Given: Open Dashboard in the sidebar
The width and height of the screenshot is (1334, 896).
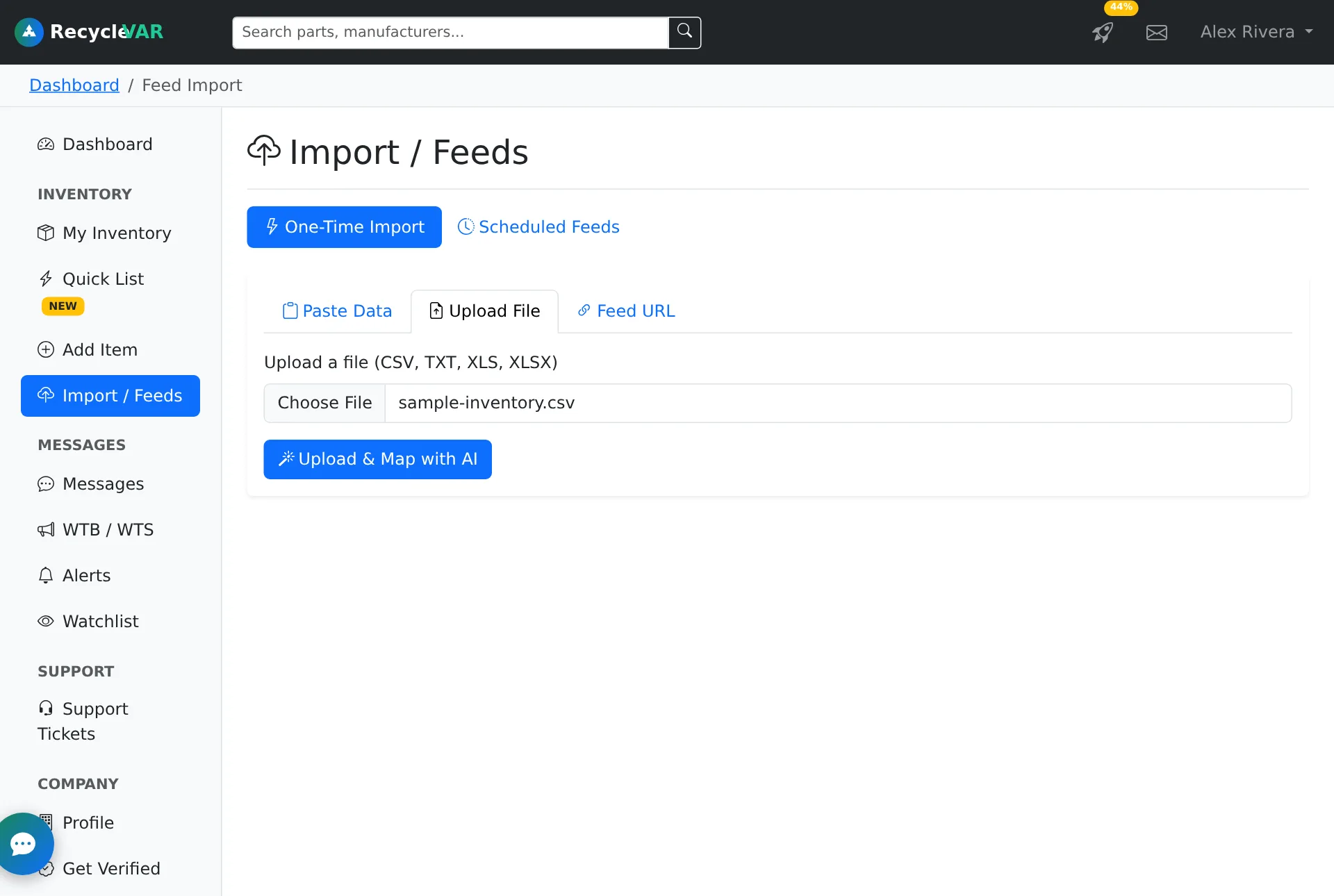Looking at the screenshot, I should tap(110, 144).
